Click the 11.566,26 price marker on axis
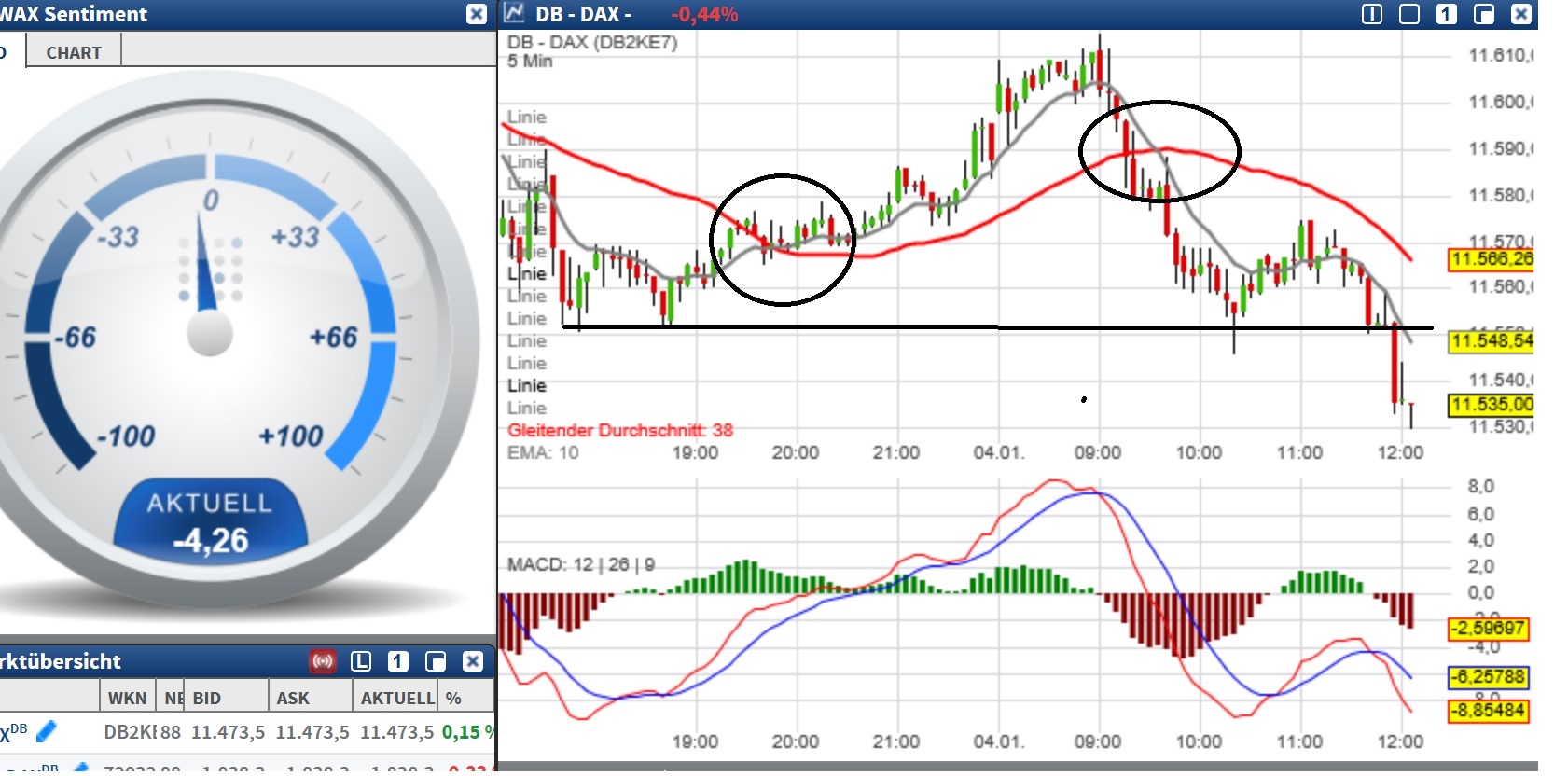 (x=1491, y=258)
